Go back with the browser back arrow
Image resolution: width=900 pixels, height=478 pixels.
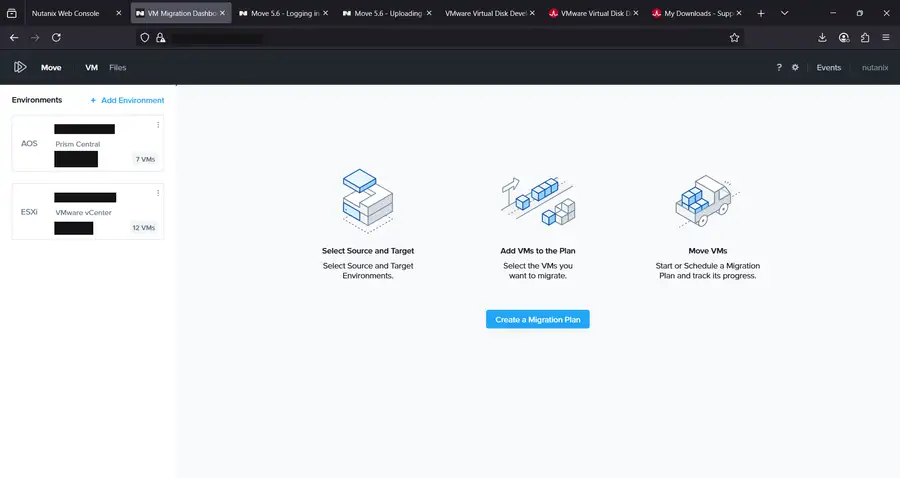[14, 38]
